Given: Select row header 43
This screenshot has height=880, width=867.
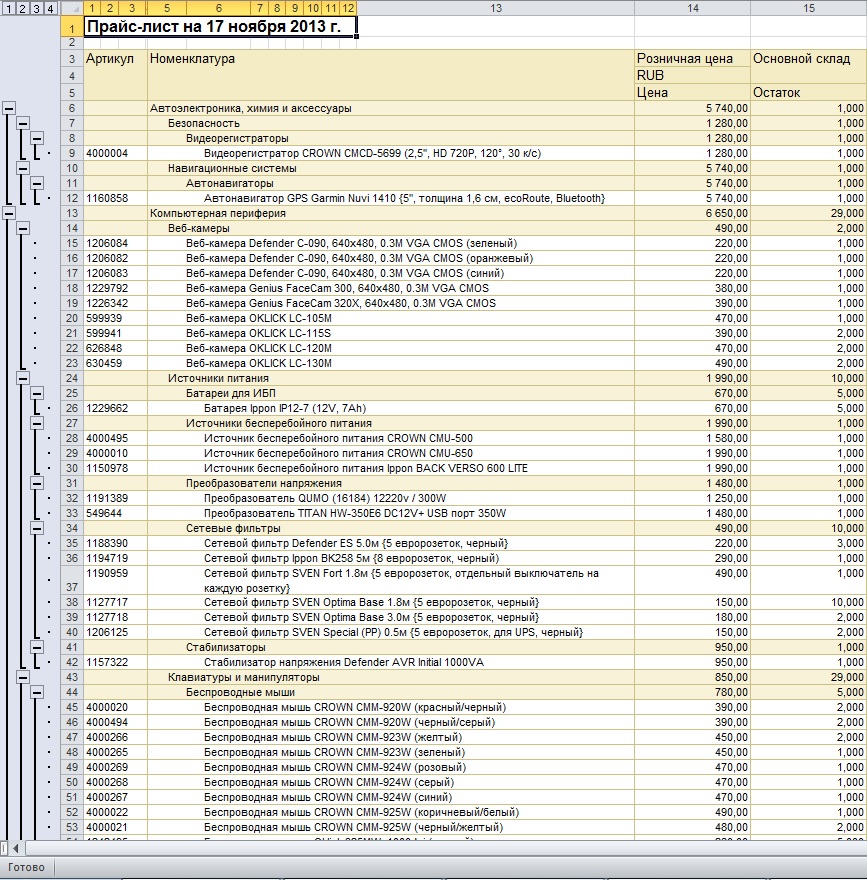Looking at the screenshot, I should tap(72, 677).
